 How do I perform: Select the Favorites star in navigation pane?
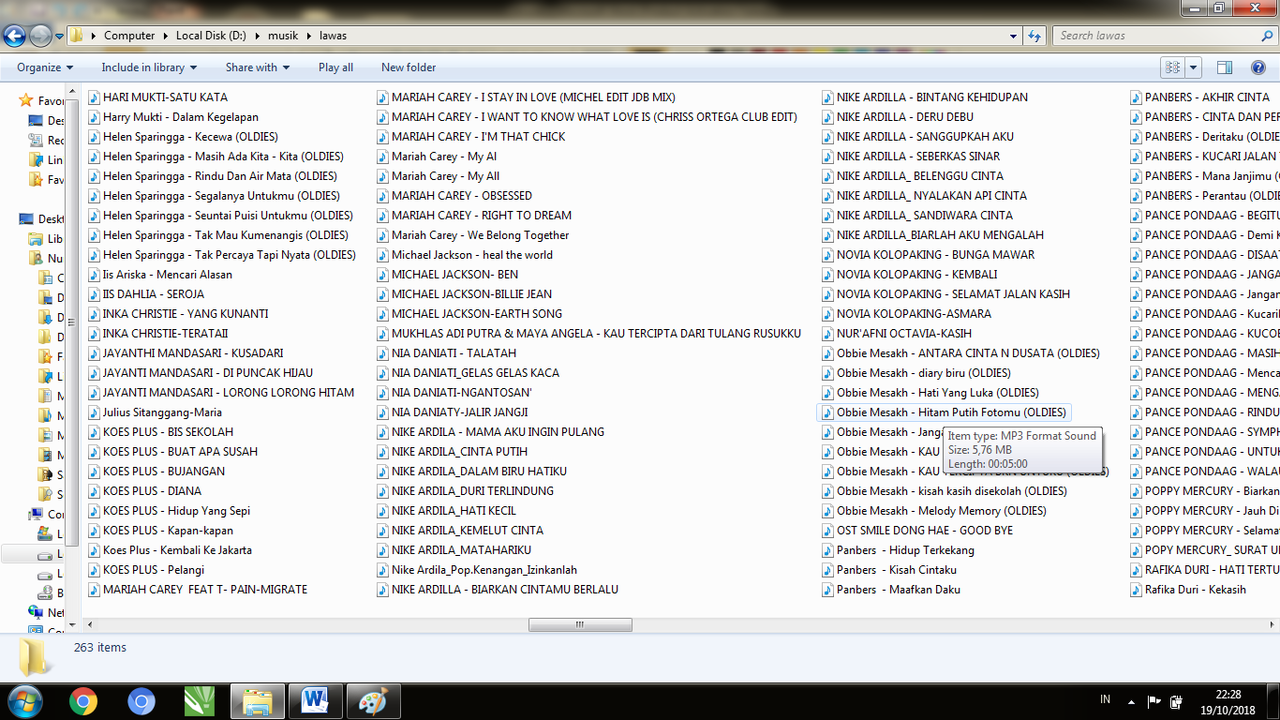[27, 101]
